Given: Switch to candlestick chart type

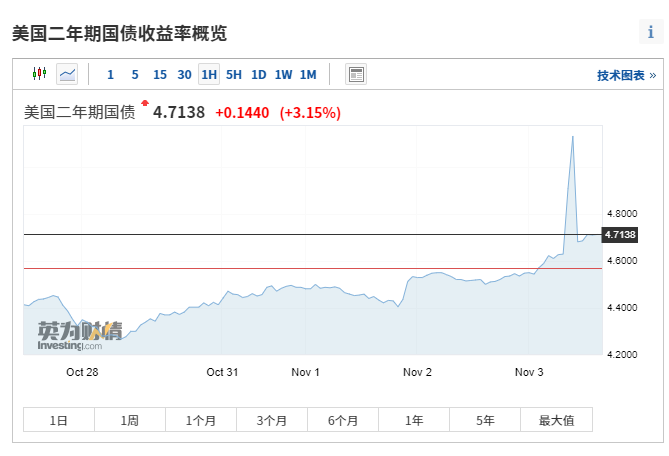Looking at the screenshot, I should click(39, 74).
